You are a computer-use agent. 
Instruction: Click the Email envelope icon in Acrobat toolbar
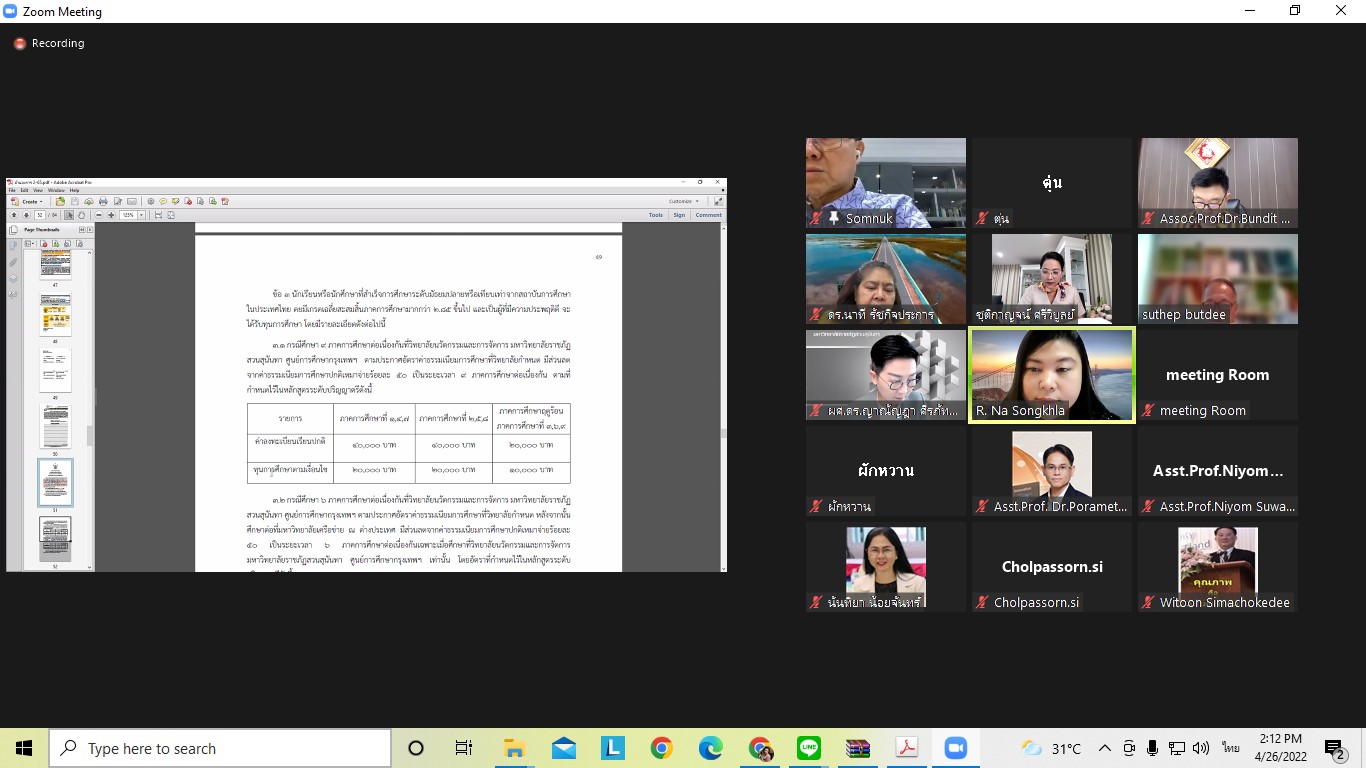[131, 201]
